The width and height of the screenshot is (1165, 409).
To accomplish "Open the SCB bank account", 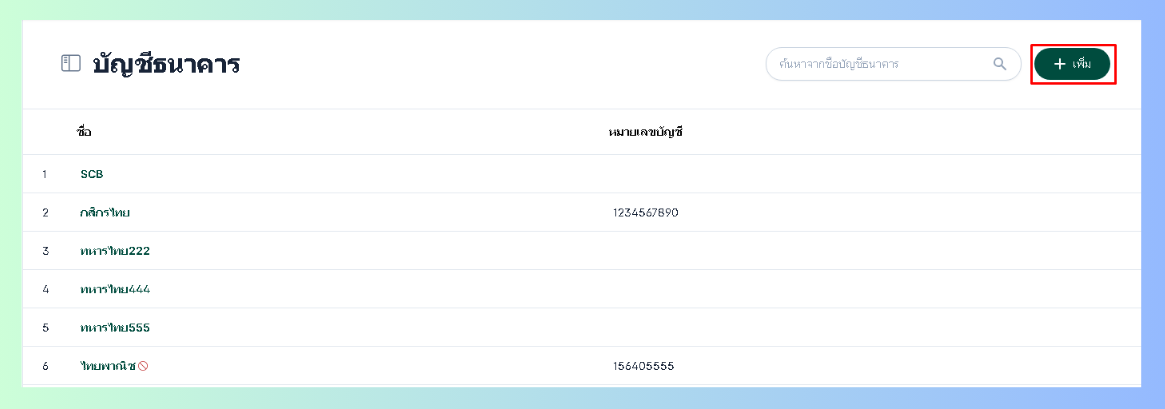I will pos(92,174).
